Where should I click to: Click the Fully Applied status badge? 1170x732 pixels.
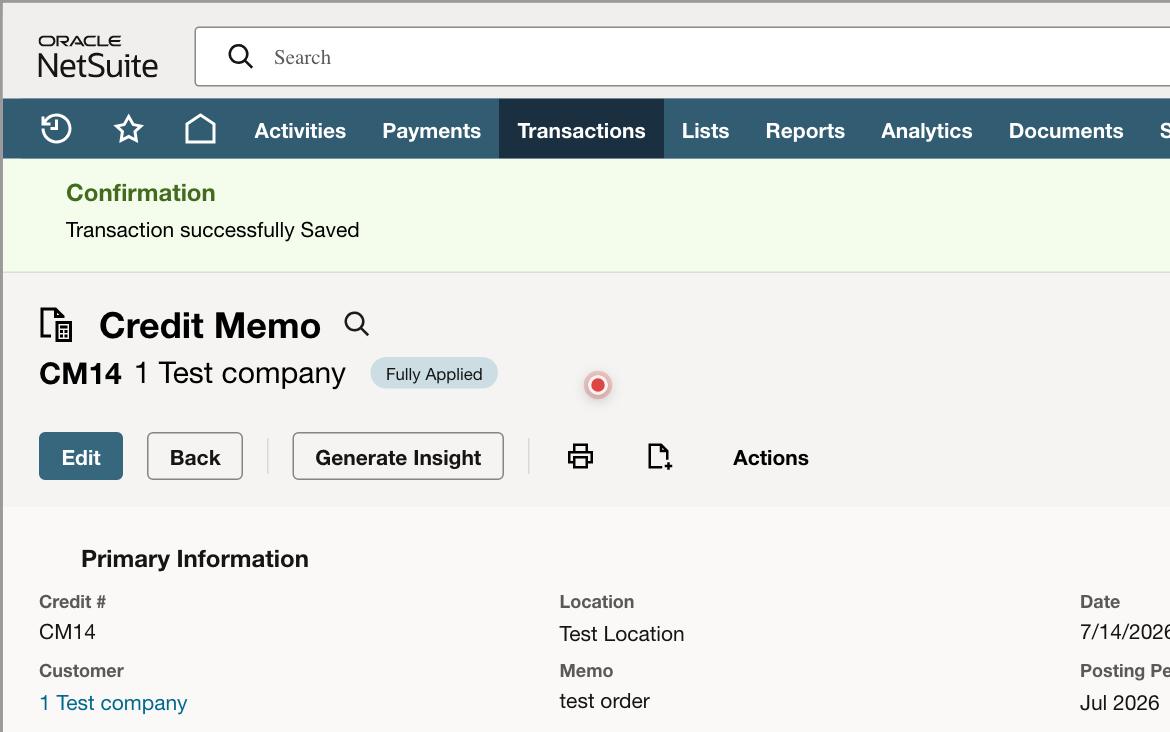pos(434,374)
